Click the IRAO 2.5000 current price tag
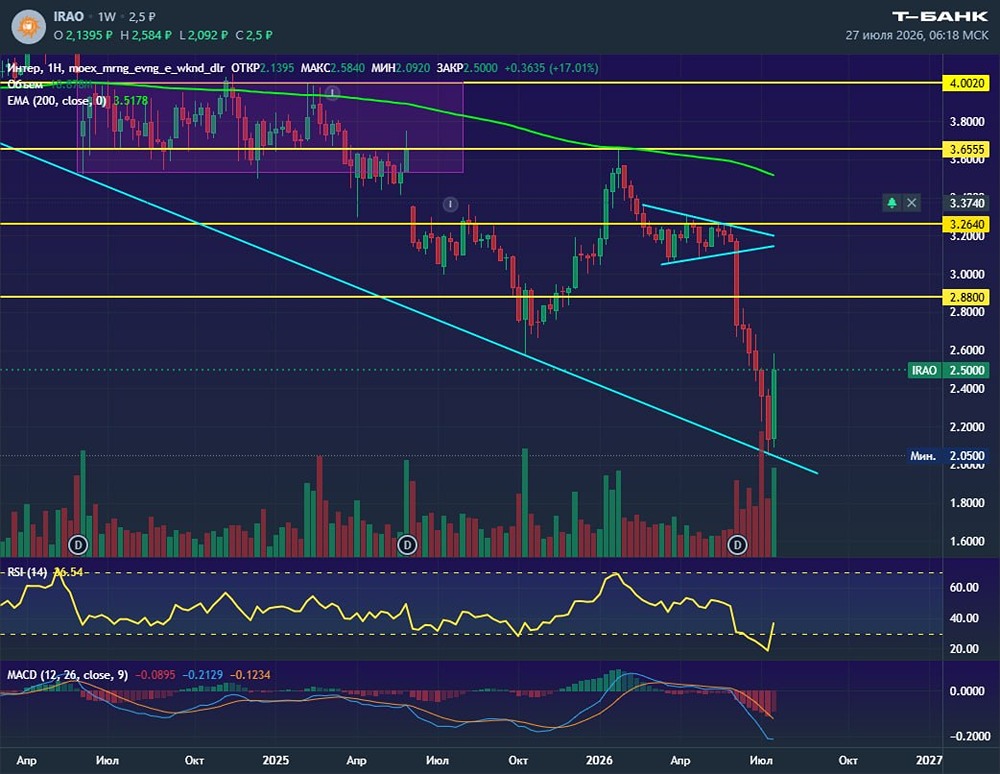Image resolution: width=1000 pixels, height=774 pixels. [x=948, y=370]
